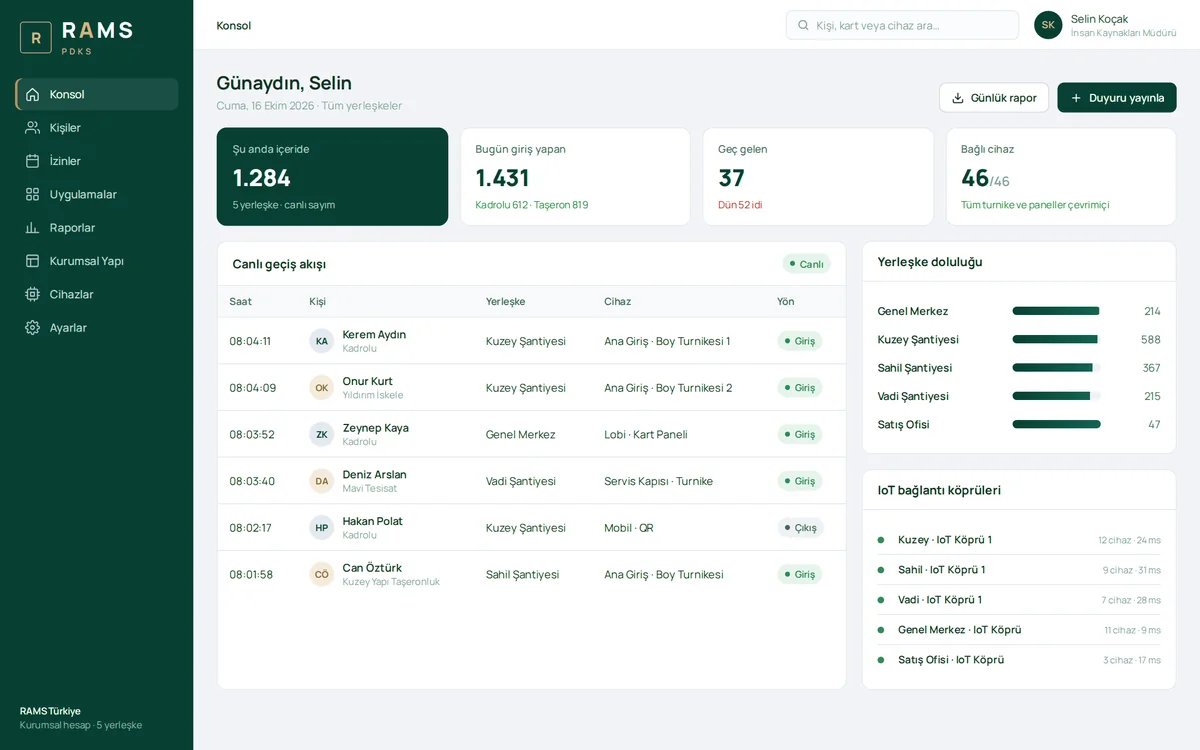Click Deniz Arslan's DA avatar
Image resolution: width=1200 pixels, height=750 pixels.
point(322,481)
